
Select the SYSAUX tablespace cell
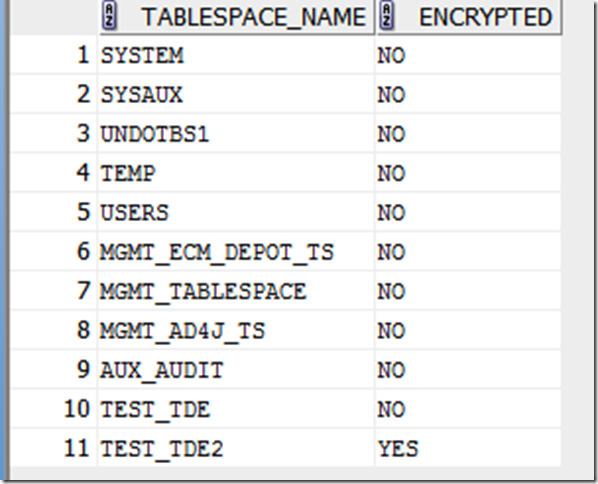236,95
